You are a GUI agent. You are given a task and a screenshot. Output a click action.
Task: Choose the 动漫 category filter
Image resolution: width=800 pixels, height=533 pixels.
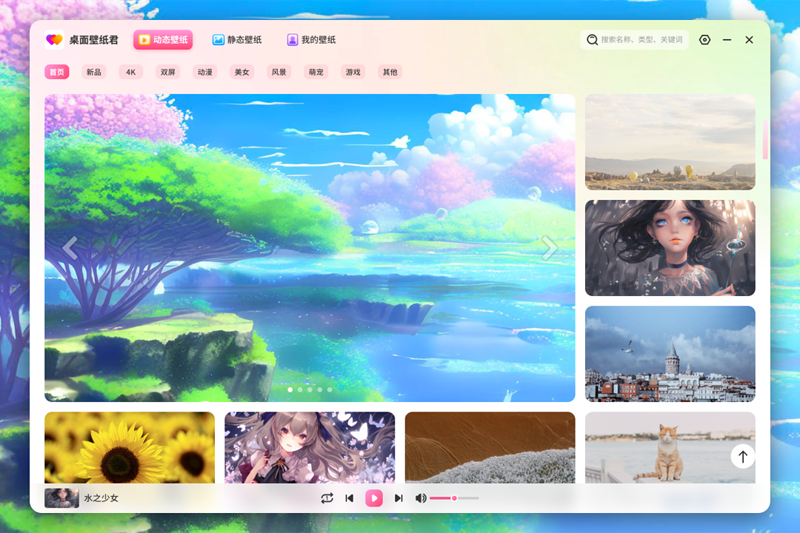(205, 72)
